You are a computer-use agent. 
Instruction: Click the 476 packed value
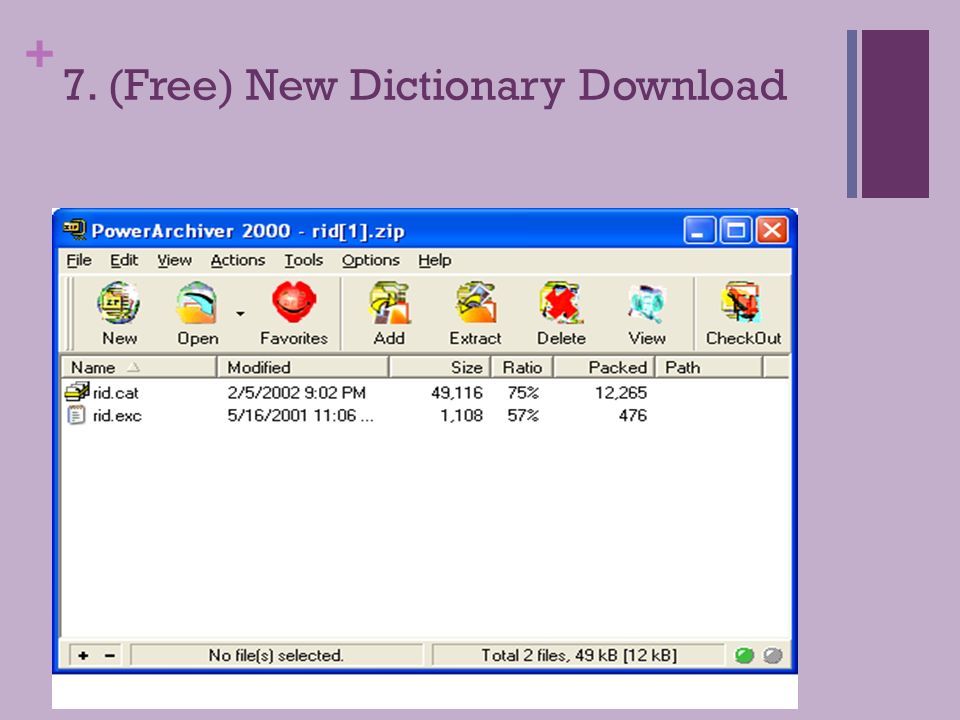[632, 416]
